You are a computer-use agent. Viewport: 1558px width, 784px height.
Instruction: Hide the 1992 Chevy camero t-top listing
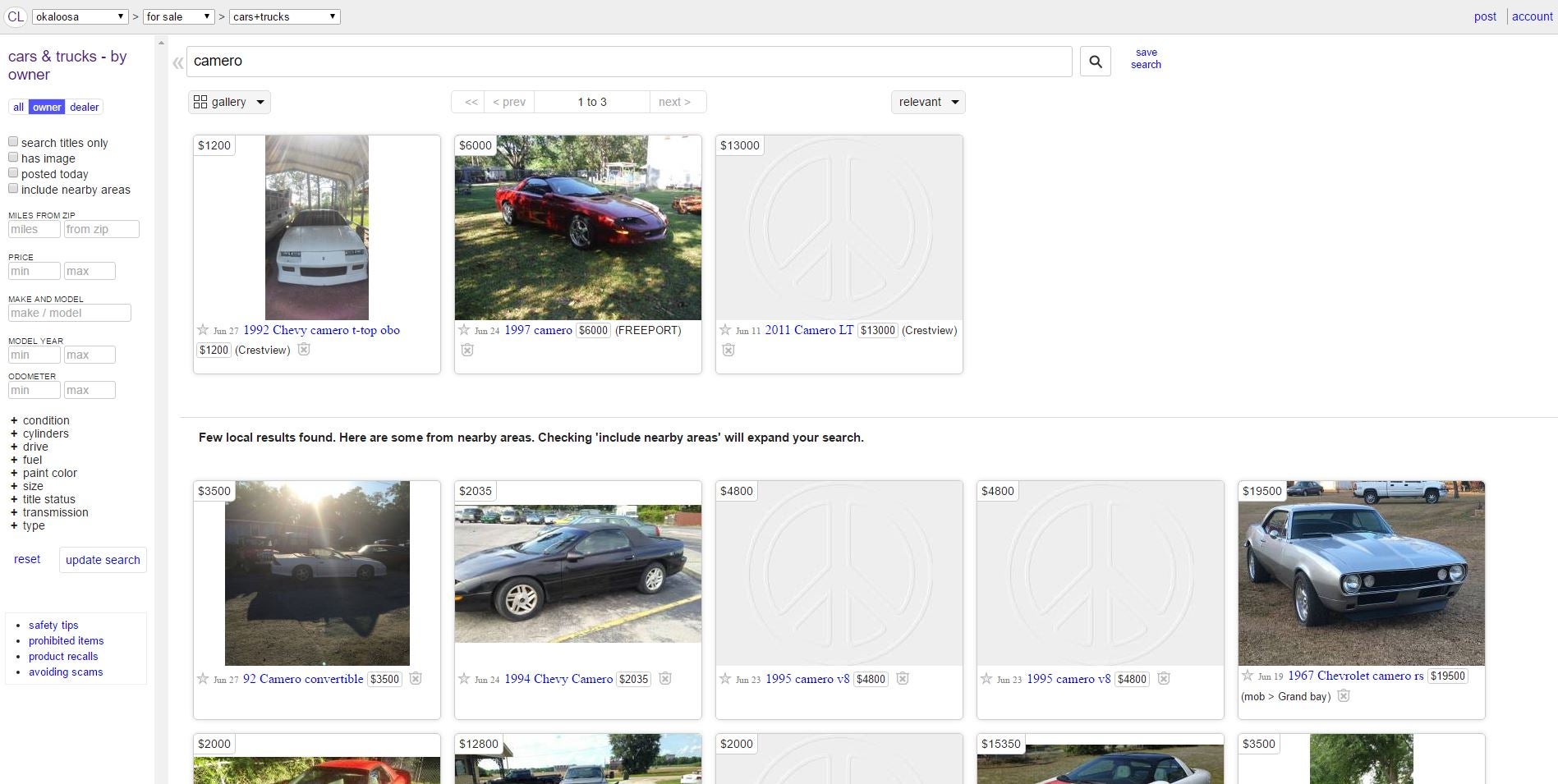[304, 350]
